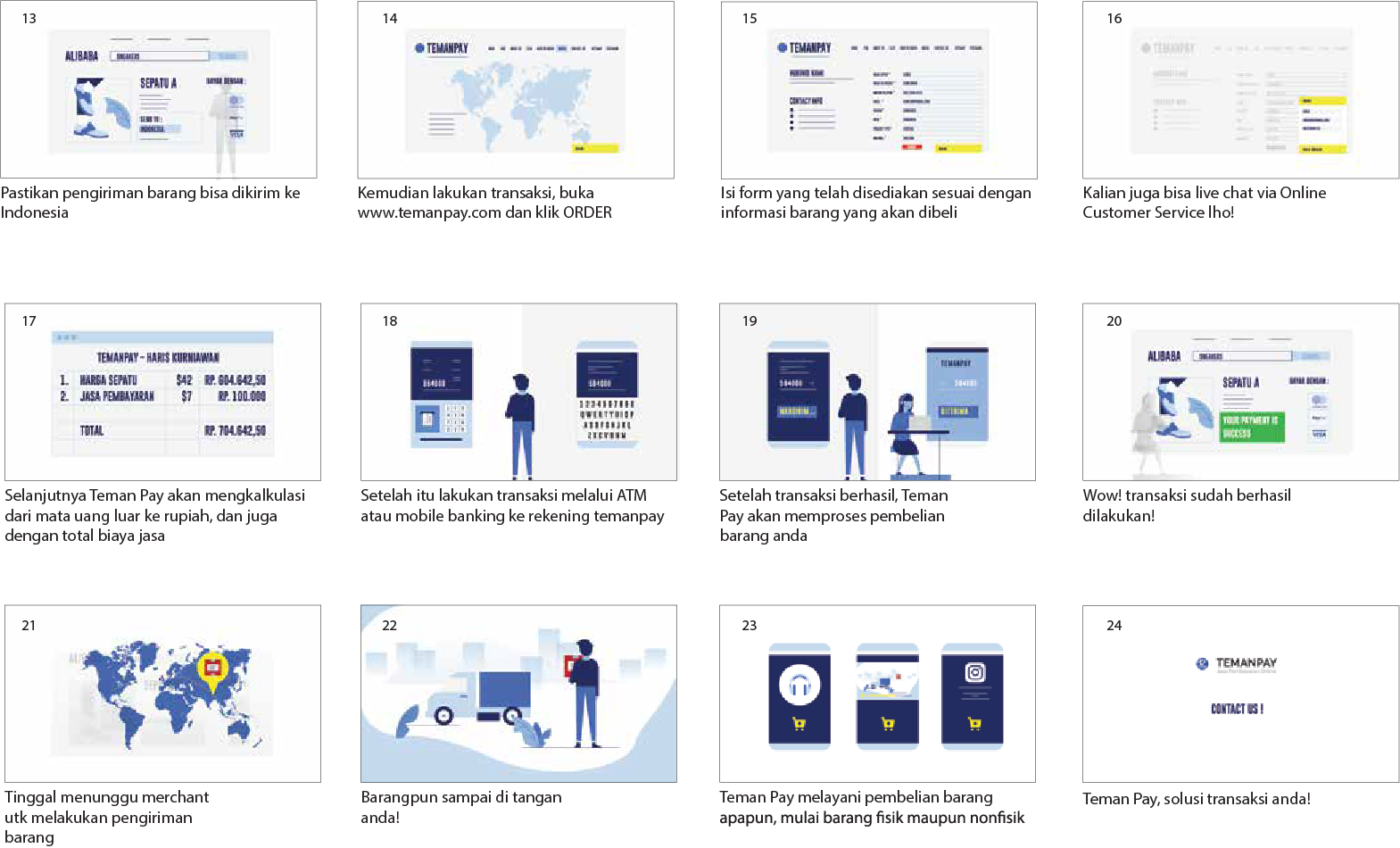Click TOTAL 'RP. 704.642,50' value
The height and width of the screenshot is (848, 1400).
coord(235,430)
